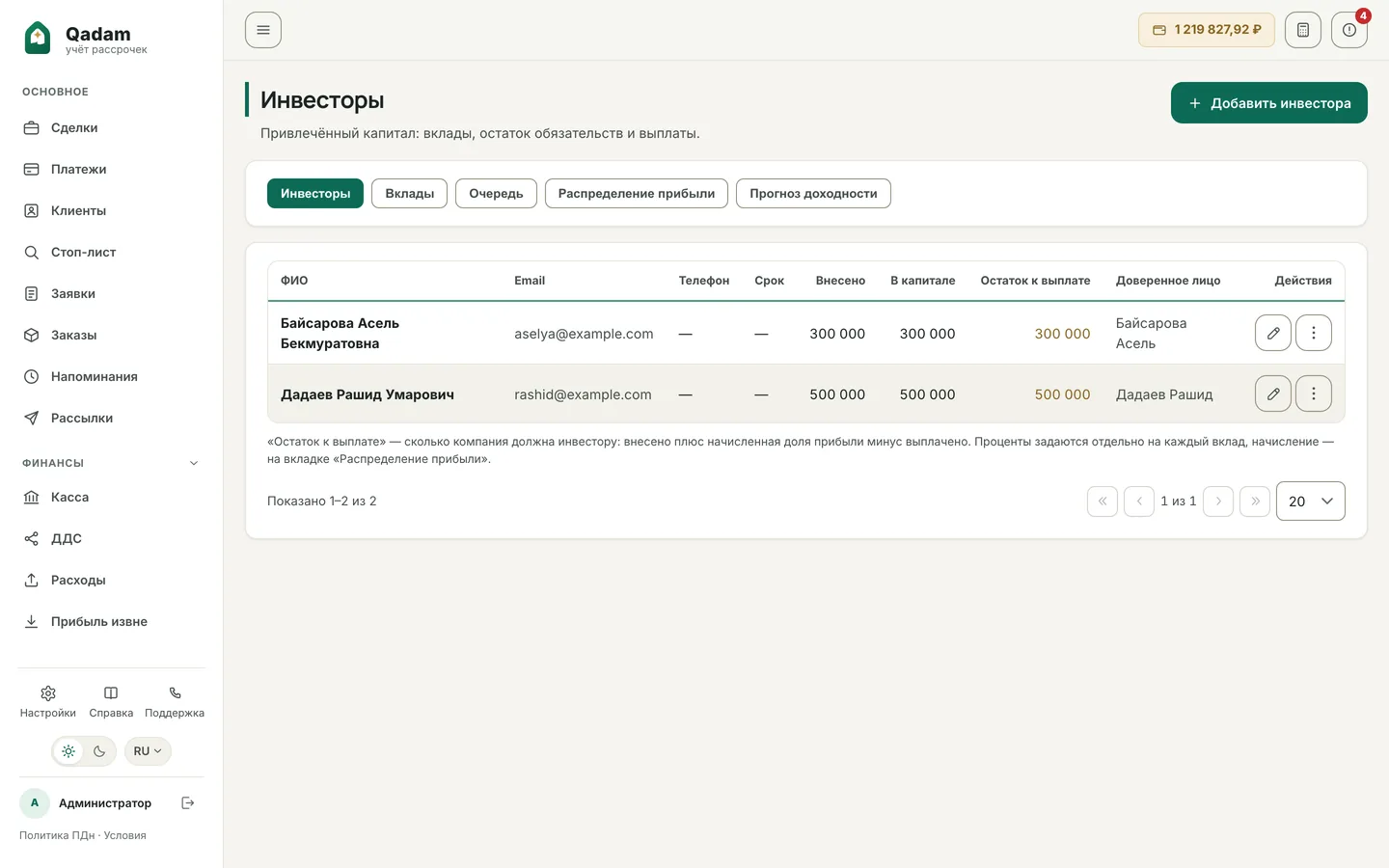Go to the last page of results

1255,501
